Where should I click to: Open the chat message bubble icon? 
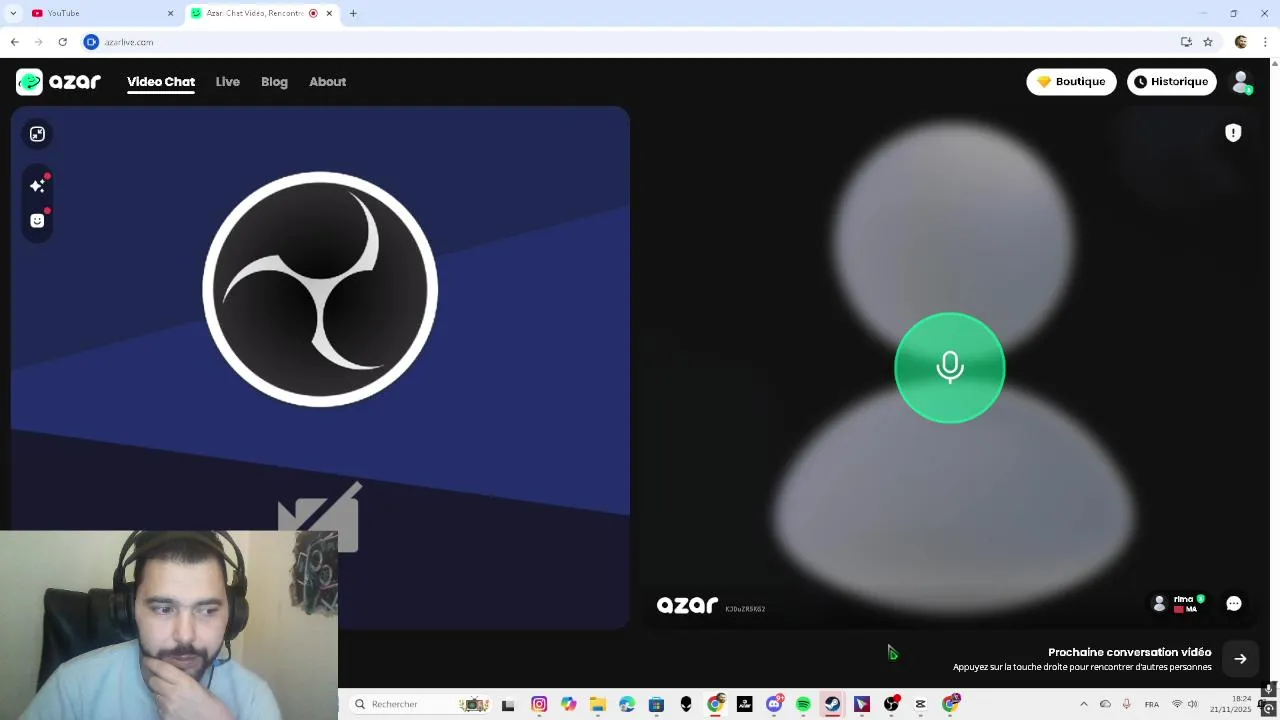(1234, 603)
